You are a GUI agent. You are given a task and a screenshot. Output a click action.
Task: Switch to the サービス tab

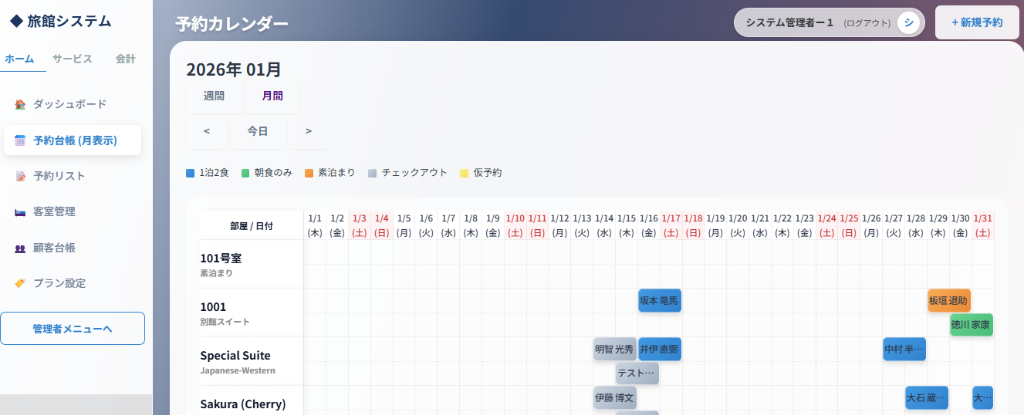click(x=72, y=59)
